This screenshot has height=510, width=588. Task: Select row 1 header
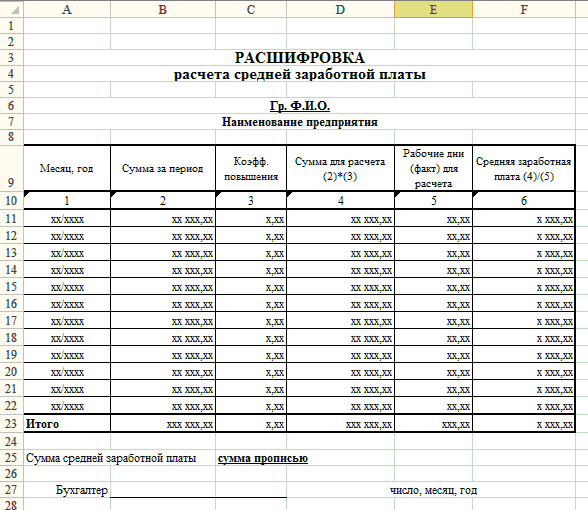[x=12, y=26]
